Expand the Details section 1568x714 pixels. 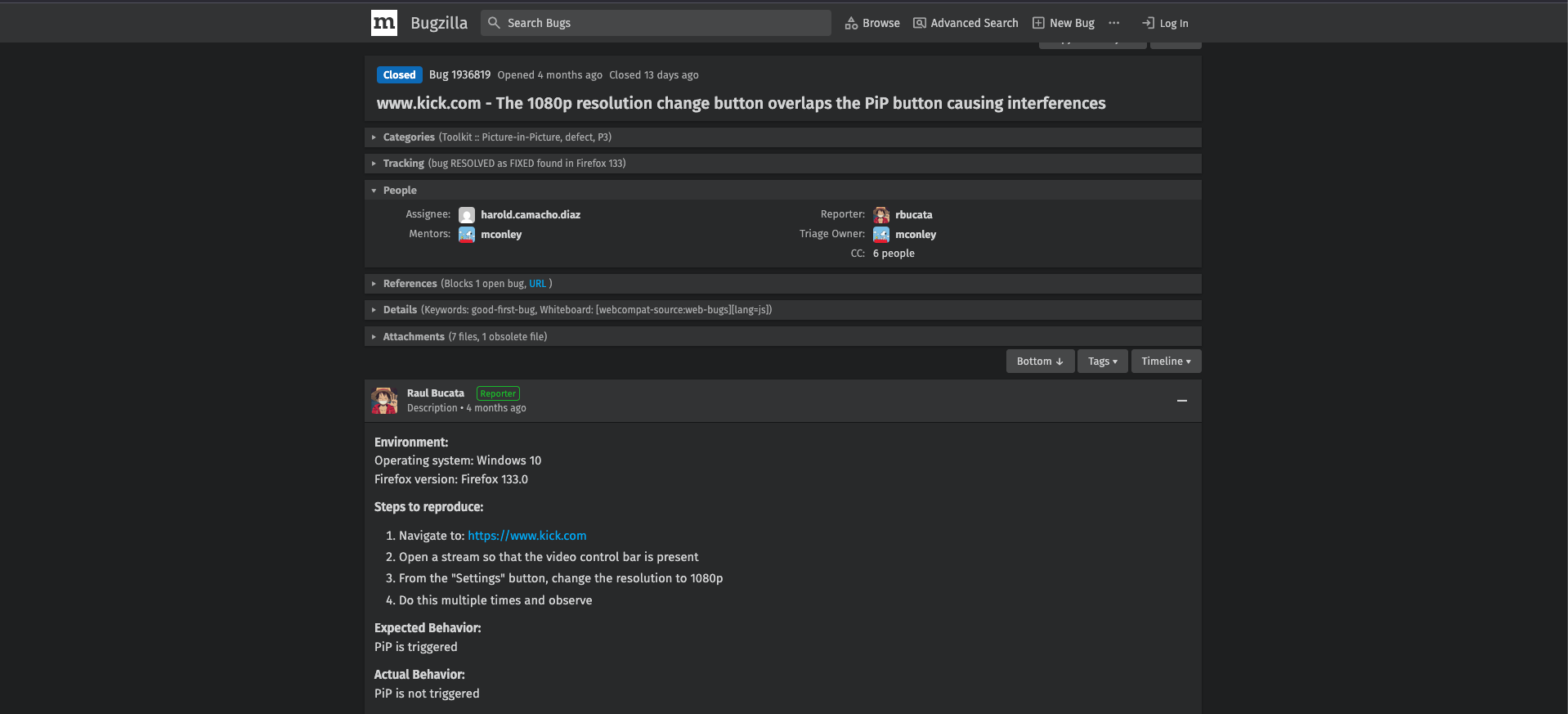[x=782, y=310]
